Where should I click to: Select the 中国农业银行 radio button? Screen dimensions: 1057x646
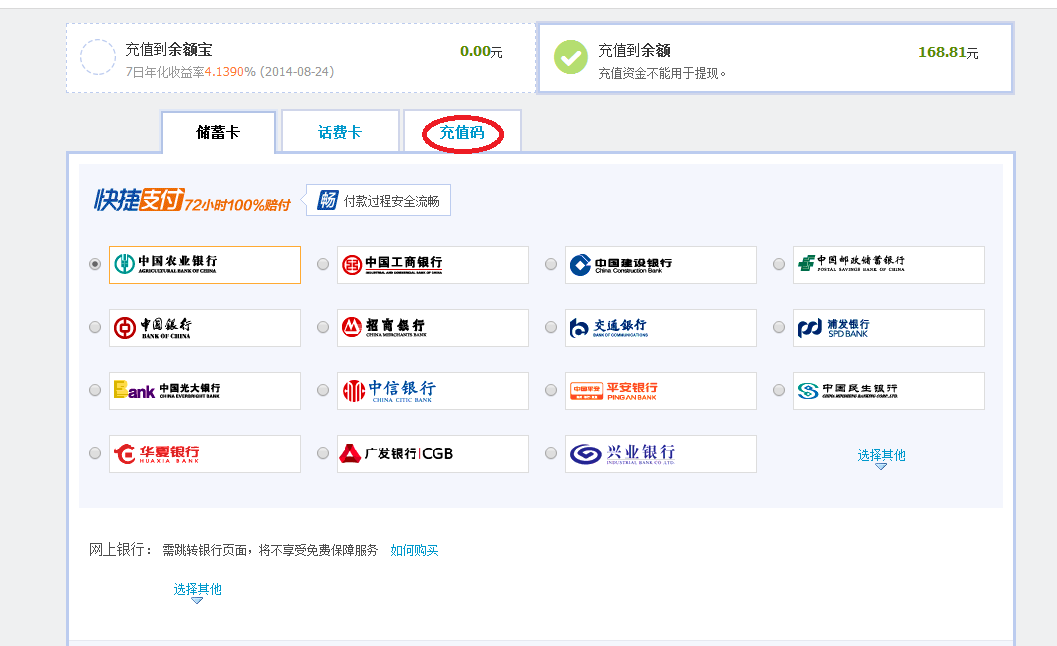pos(95,264)
